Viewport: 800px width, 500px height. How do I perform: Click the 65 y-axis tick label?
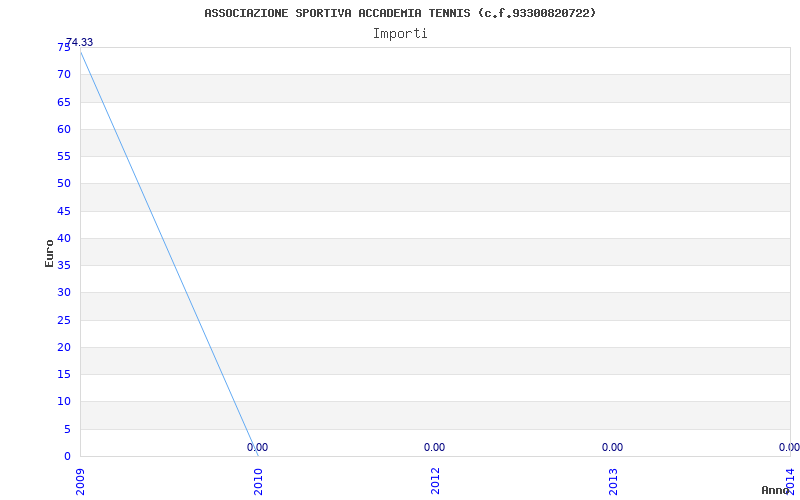click(64, 102)
